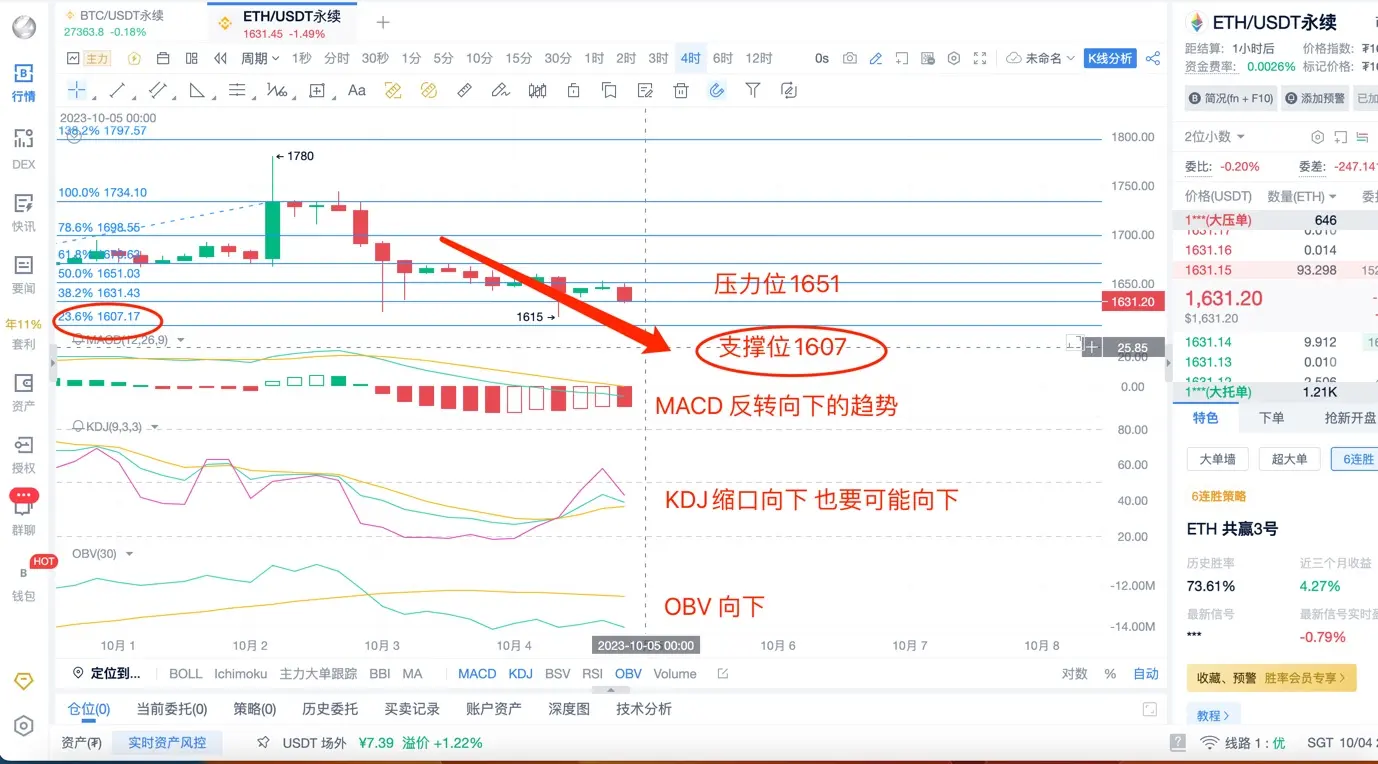Select the 1时 timeframe

(x=594, y=58)
